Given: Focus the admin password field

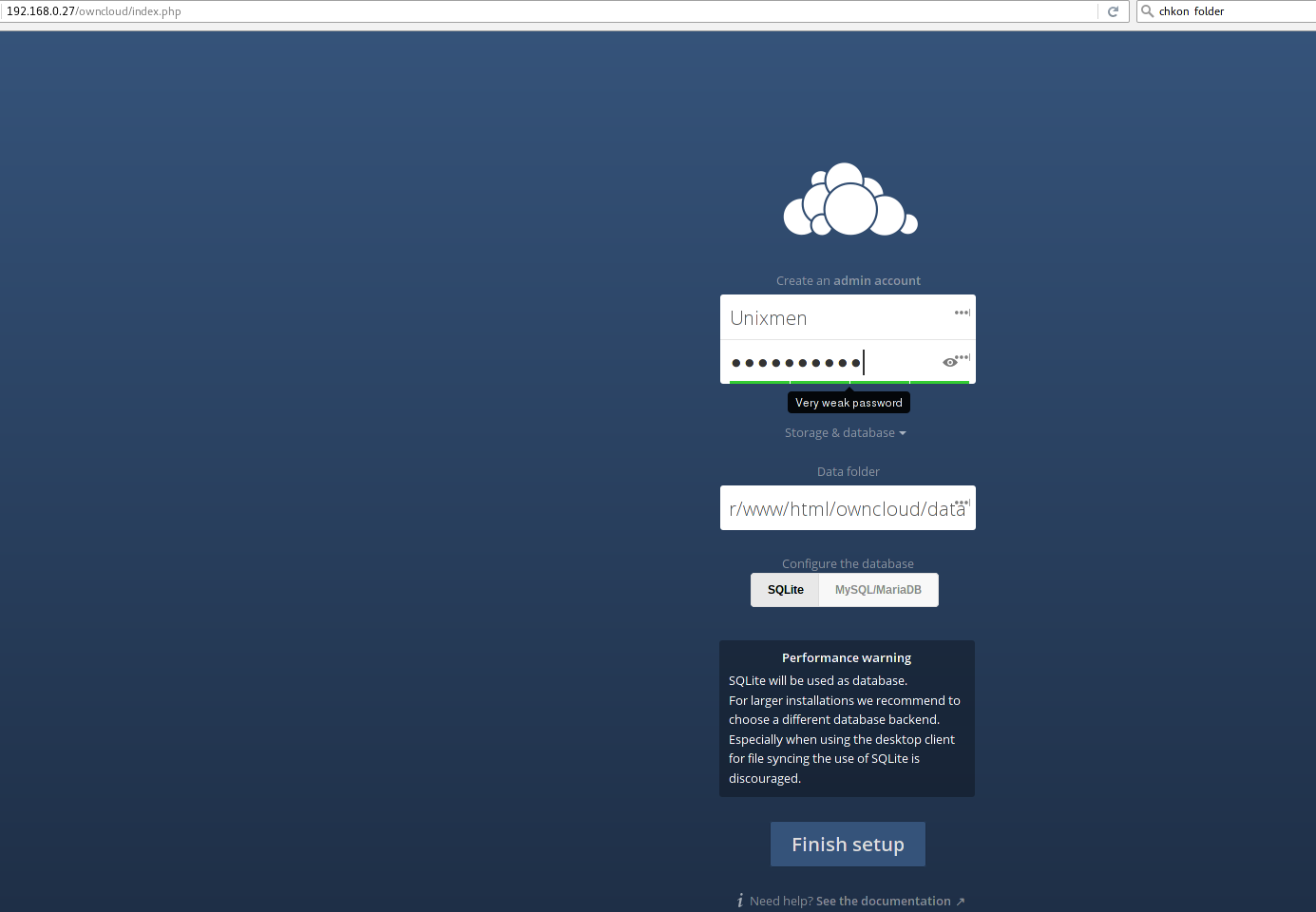Looking at the screenshot, I should pos(848,362).
